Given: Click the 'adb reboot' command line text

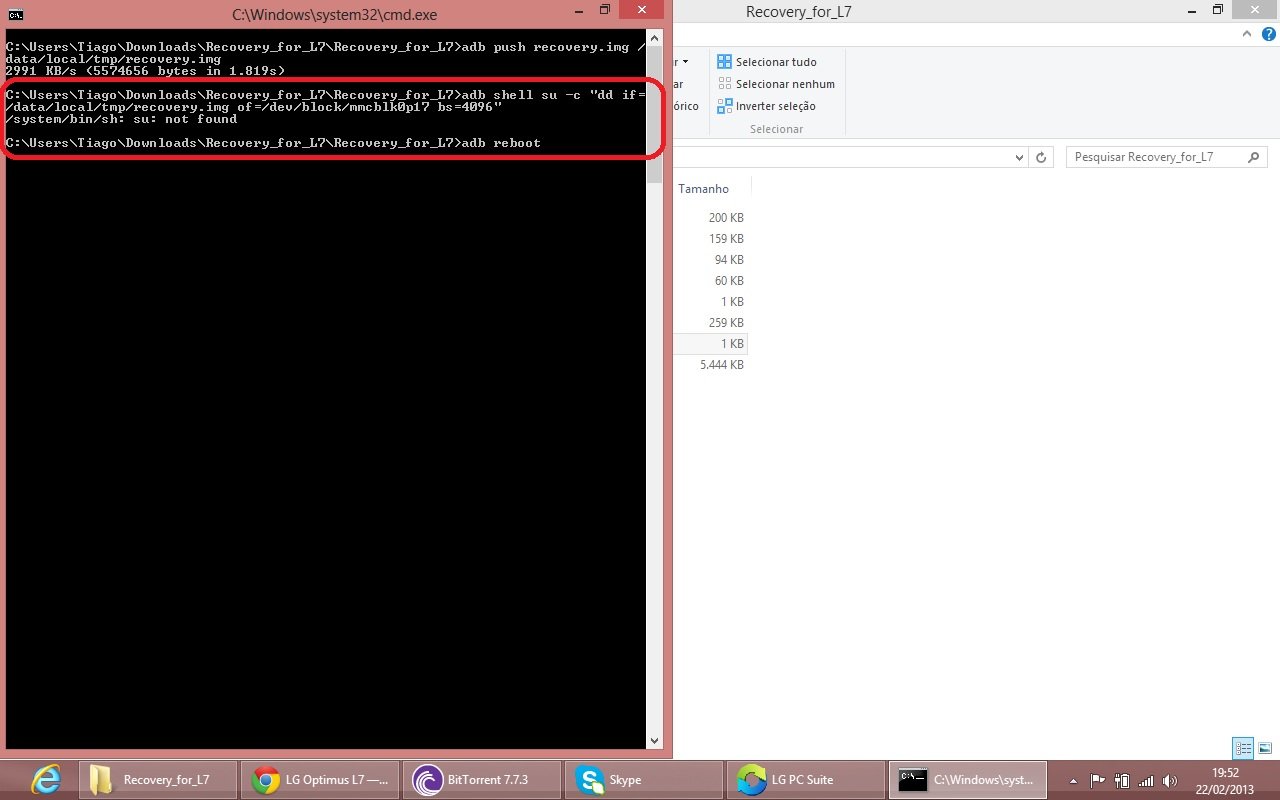Looking at the screenshot, I should tap(501, 143).
